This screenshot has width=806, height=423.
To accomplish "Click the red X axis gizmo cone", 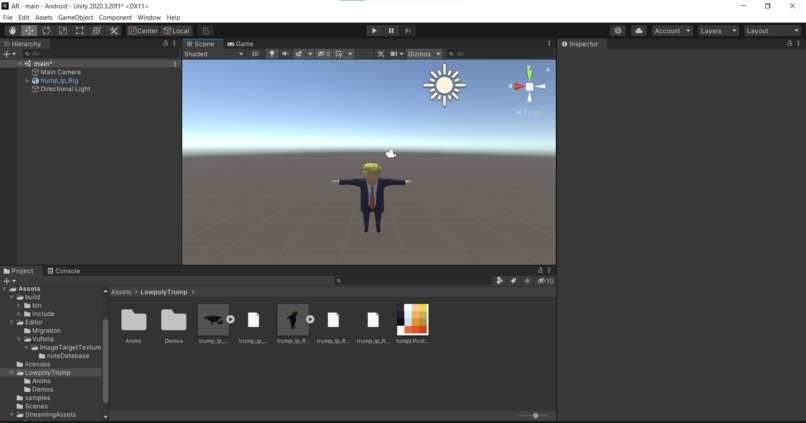I will coord(518,86).
